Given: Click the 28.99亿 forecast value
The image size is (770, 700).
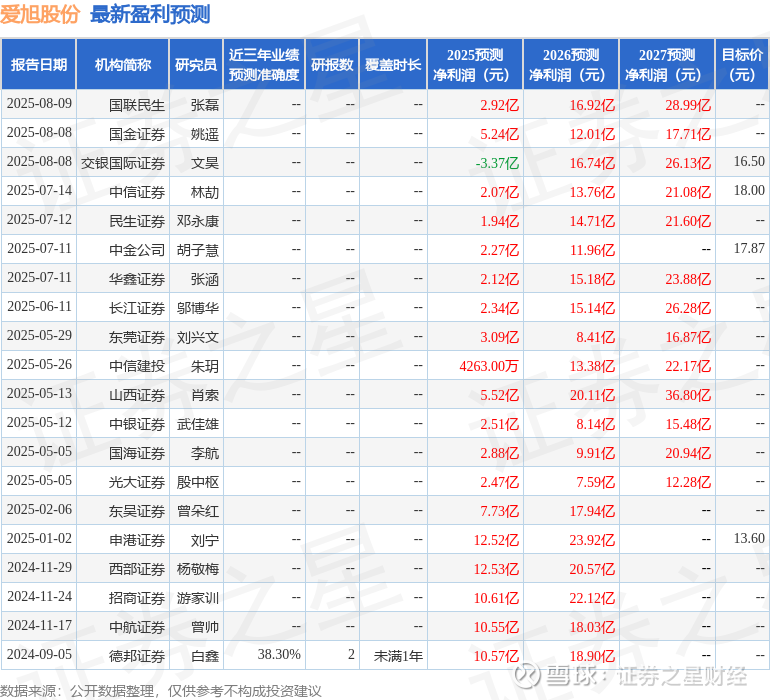Looking at the screenshot, I should 688,105.
